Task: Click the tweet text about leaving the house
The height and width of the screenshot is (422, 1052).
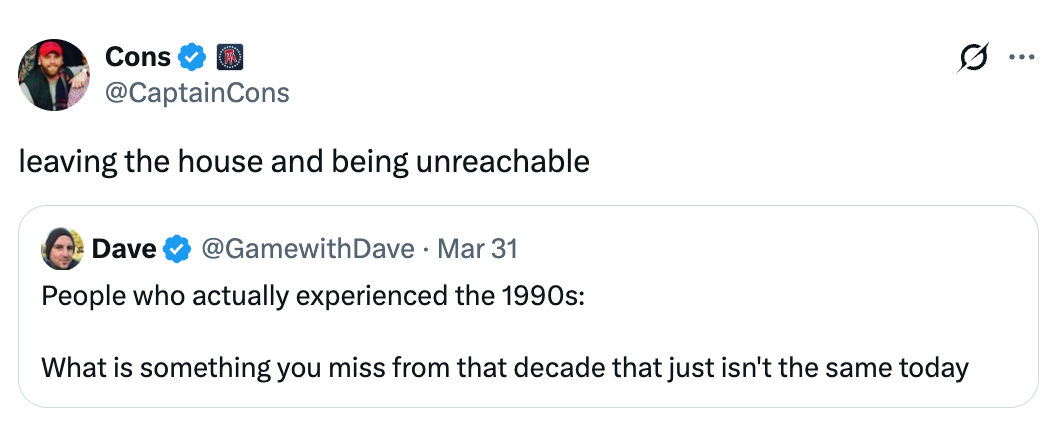Action: click(304, 161)
